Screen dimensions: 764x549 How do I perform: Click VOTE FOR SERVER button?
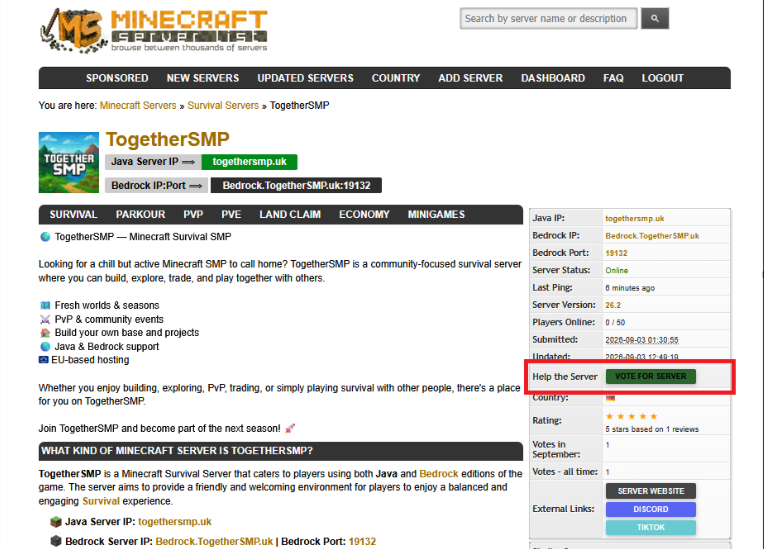tap(650, 376)
